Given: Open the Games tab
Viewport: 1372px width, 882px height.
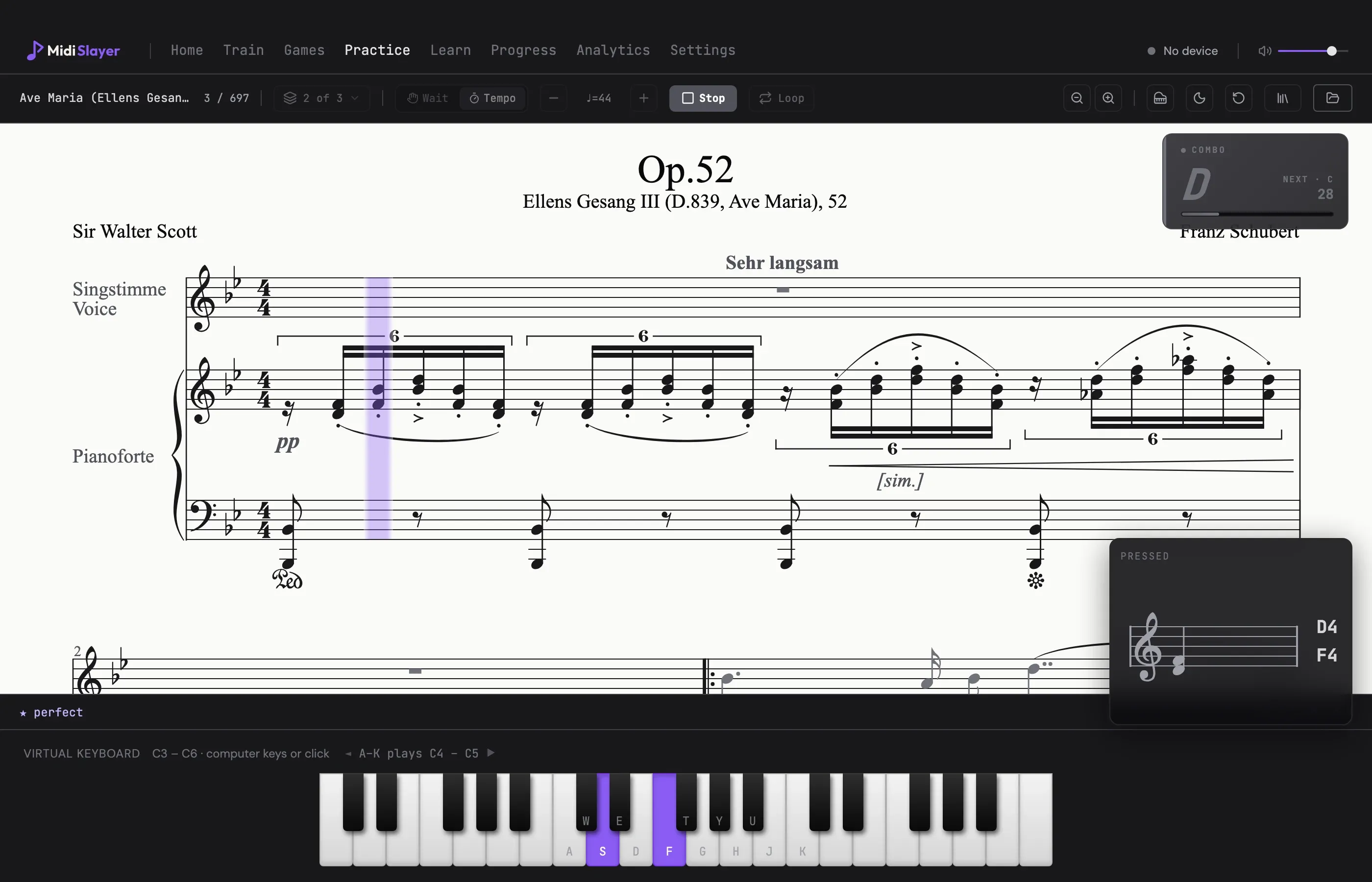Looking at the screenshot, I should pyautogui.click(x=304, y=50).
